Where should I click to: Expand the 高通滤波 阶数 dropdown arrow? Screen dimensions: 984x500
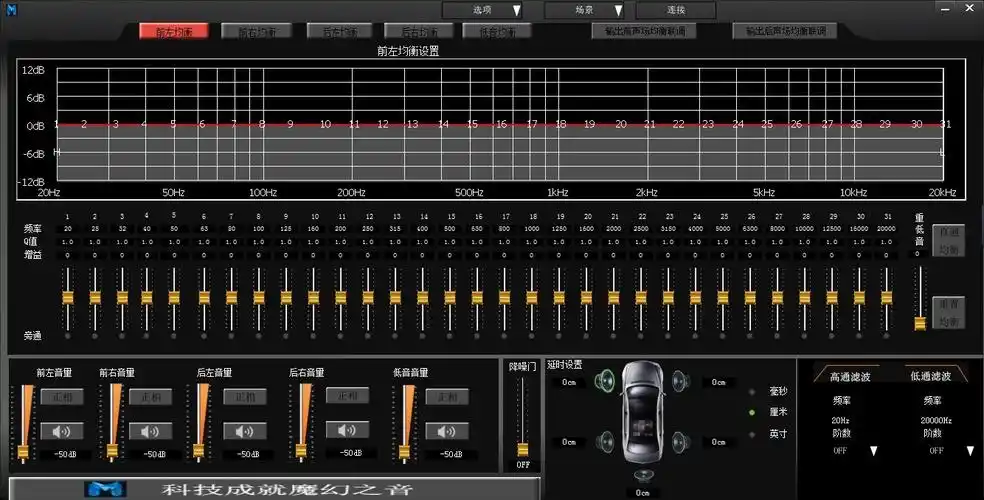872,451
